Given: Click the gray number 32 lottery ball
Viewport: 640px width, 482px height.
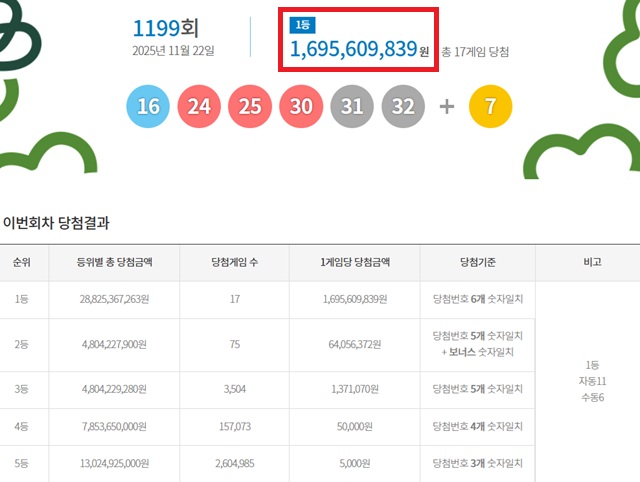Looking at the screenshot, I should [403, 106].
